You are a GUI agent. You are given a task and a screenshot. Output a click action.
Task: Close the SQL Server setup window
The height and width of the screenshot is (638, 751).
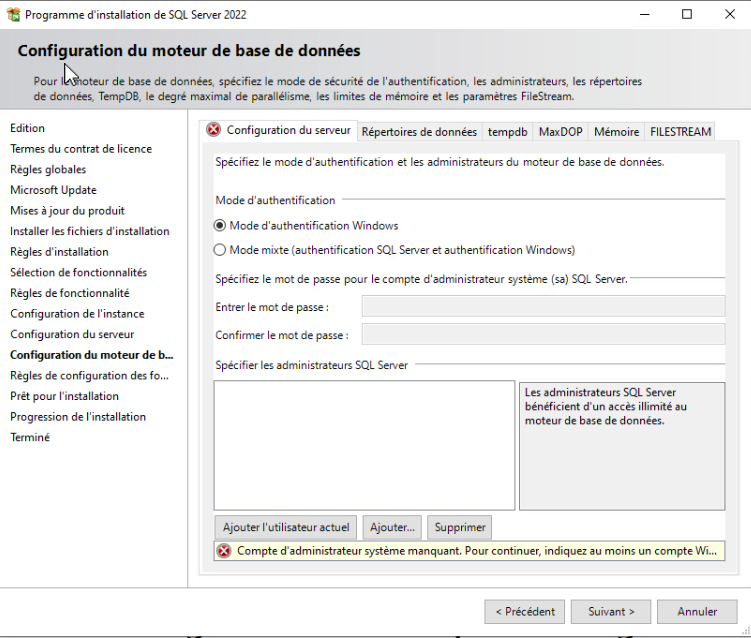click(x=729, y=14)
